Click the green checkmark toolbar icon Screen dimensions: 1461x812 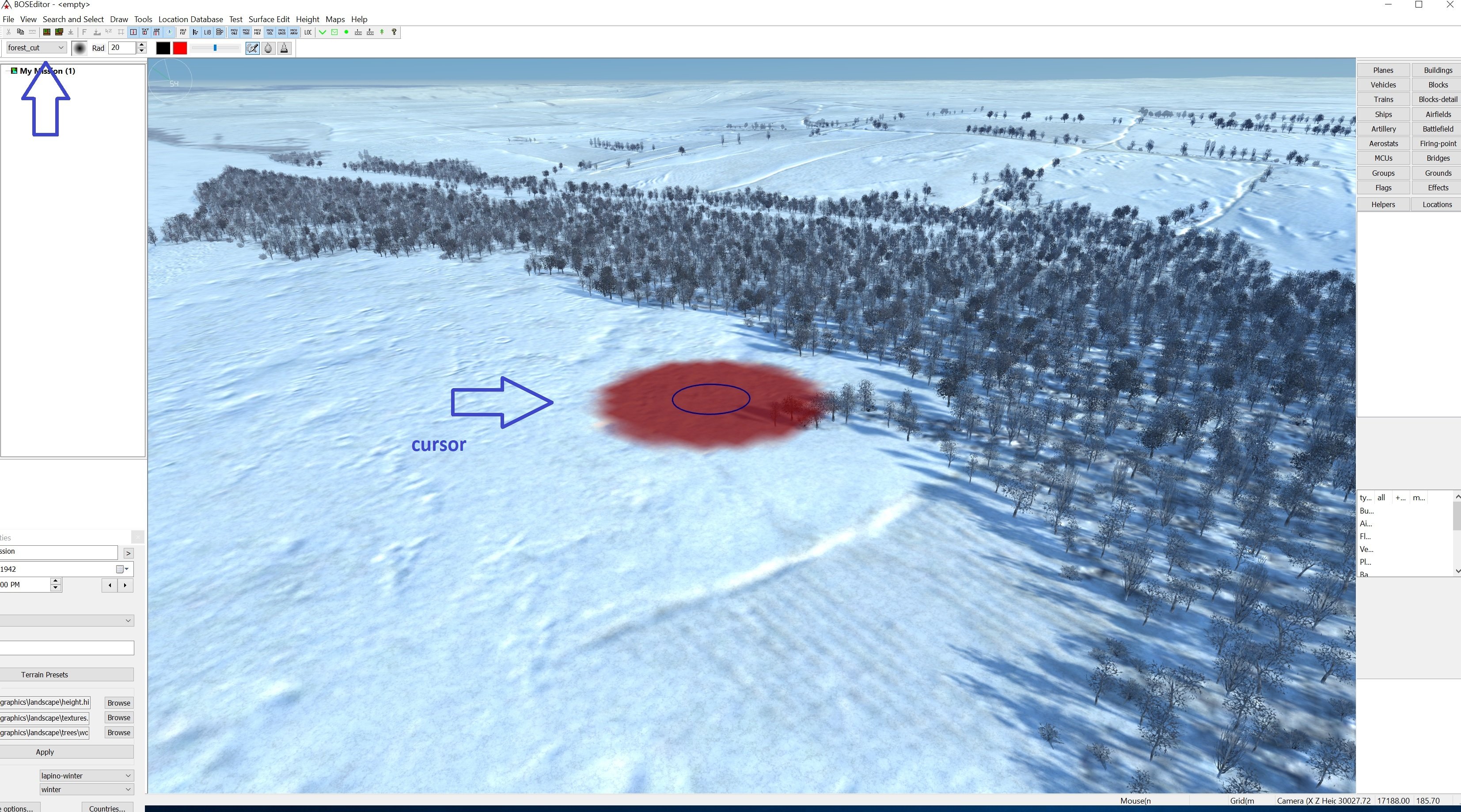point(323,32)
